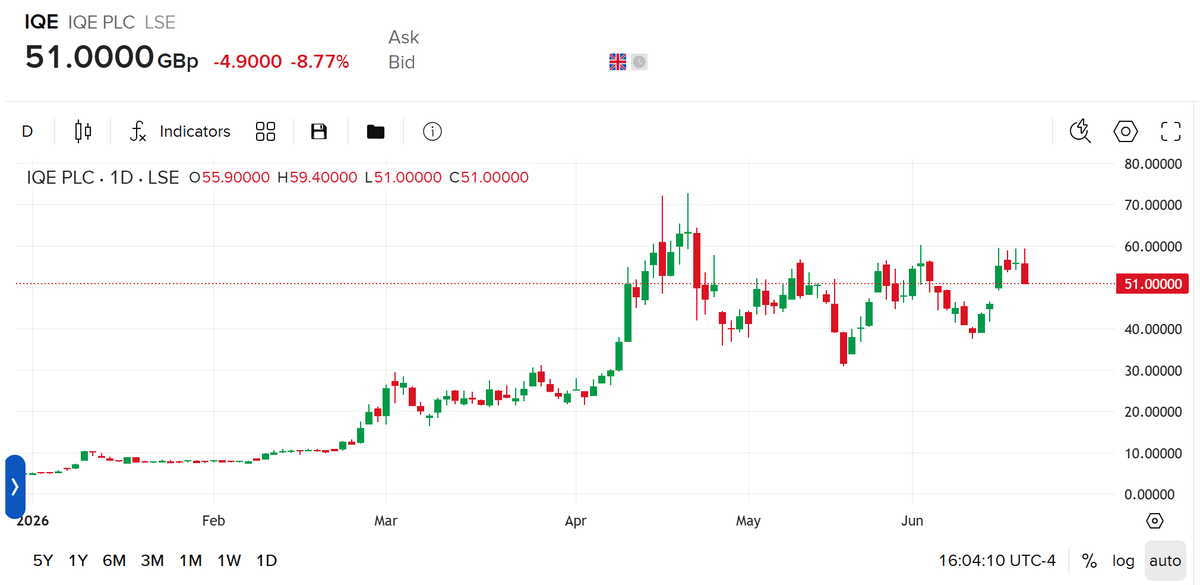Load a saved chart via the folder icon
This screenshot has height=585, width=1200.
point(376,131)
